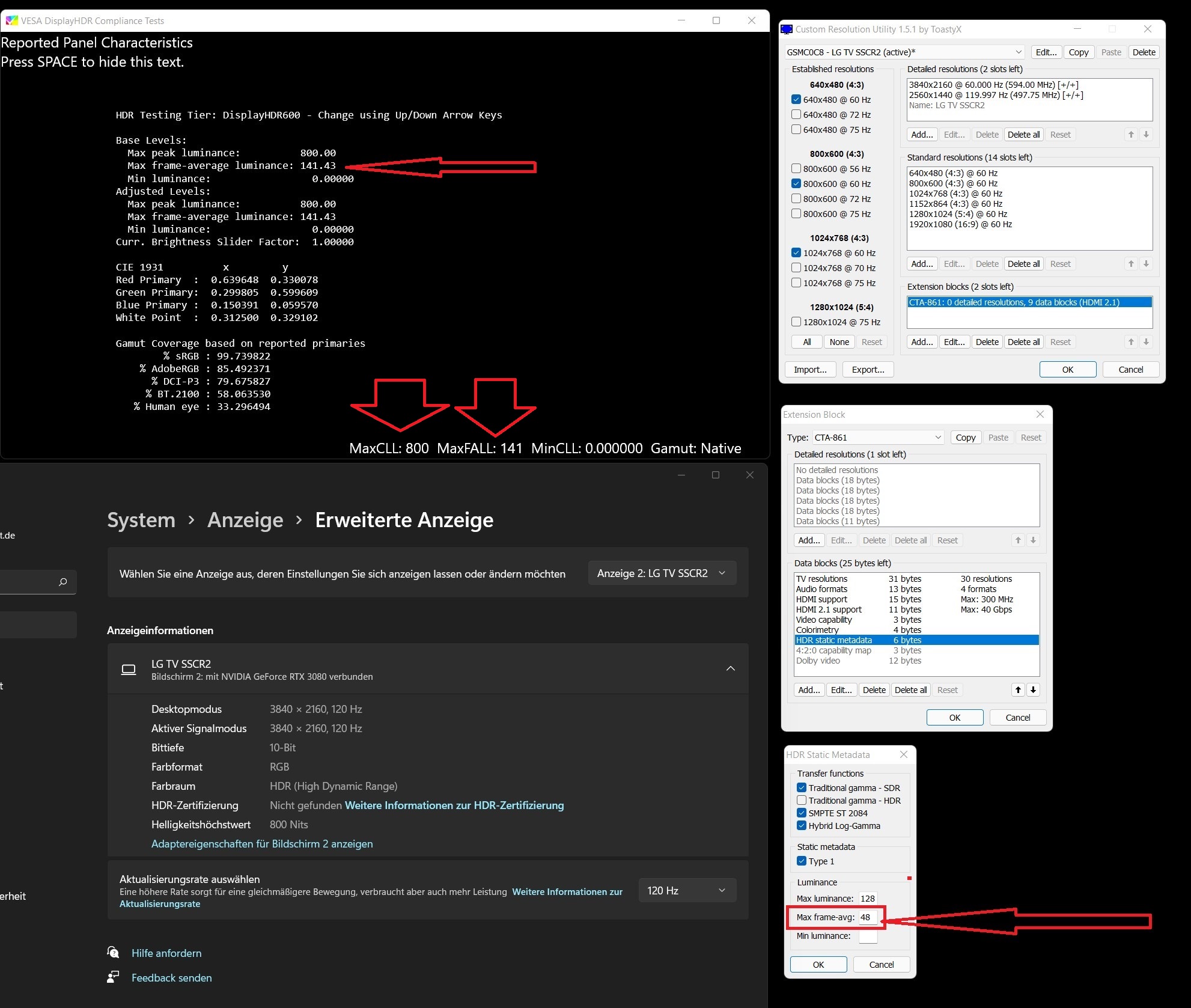
Task: Click Import... in Custom Resolution Utility
Action: (810, 370)
